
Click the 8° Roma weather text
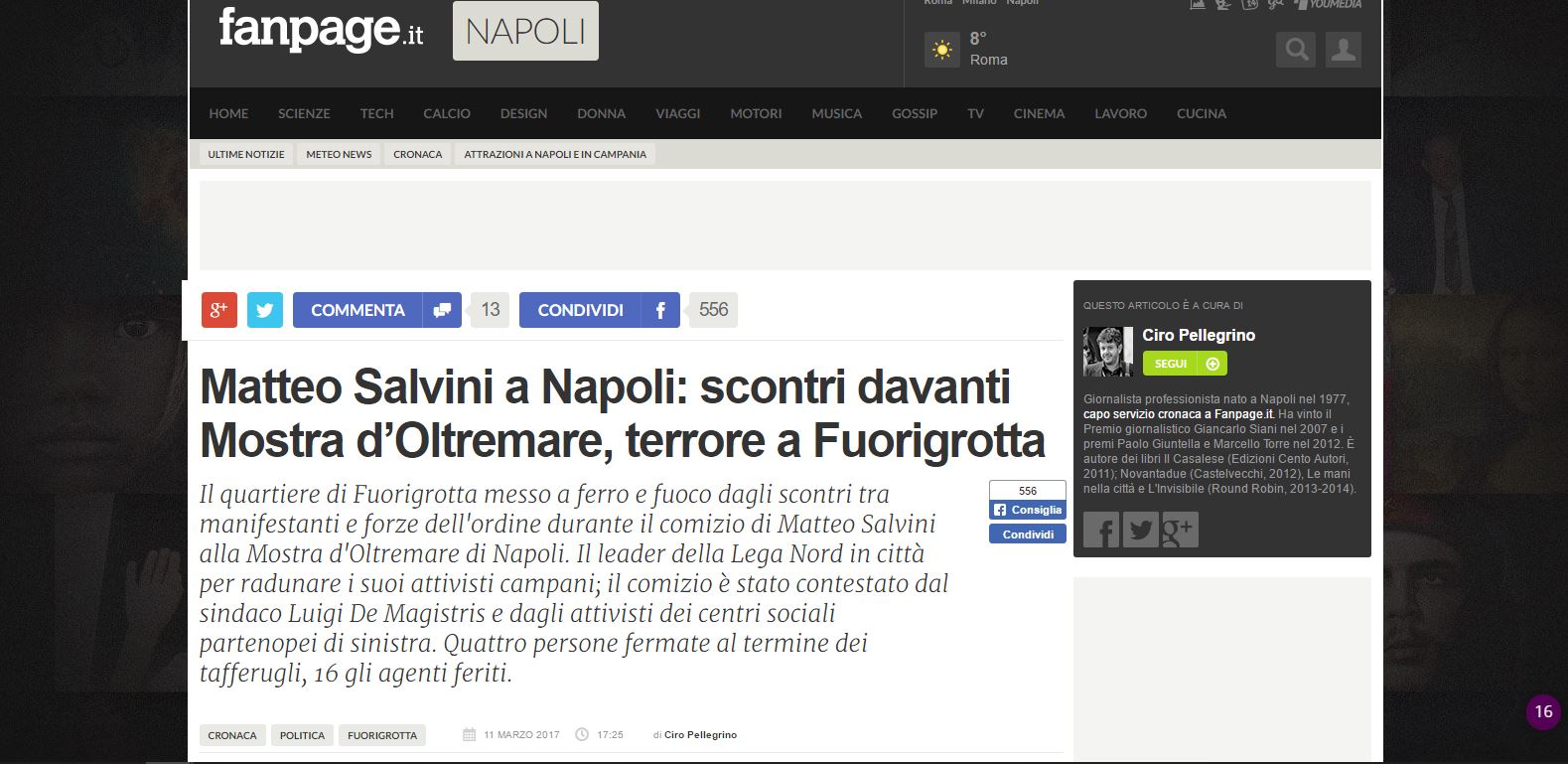[x=988, y=49]
